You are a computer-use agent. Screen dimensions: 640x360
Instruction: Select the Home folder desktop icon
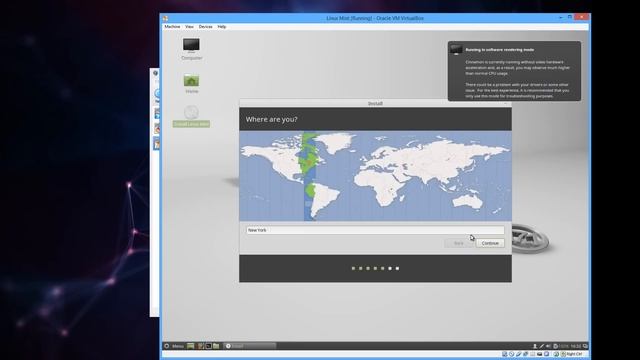[191, 84]
